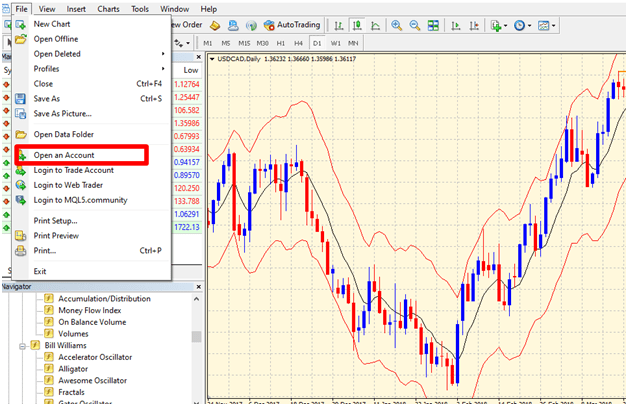Image resolution: width=630 pixels, height=409 pixels.
Task: Select the M15 timeframe
Action: (244, 43)
